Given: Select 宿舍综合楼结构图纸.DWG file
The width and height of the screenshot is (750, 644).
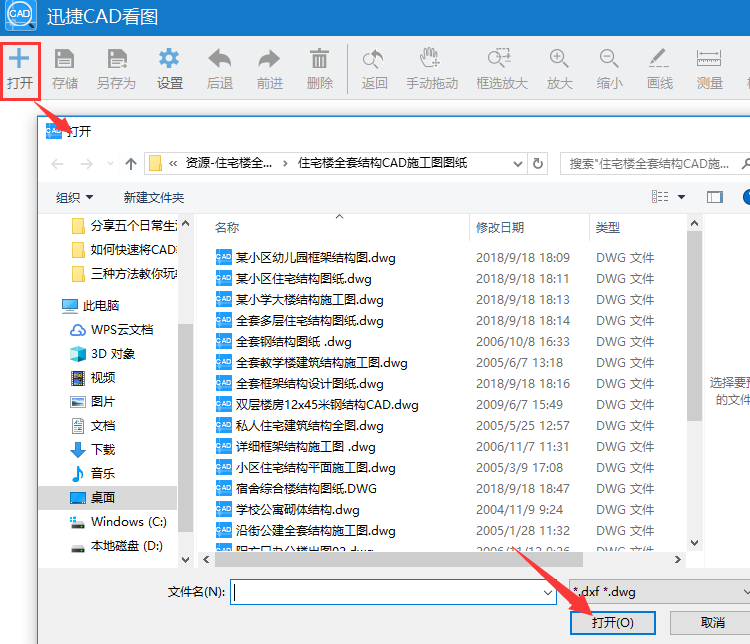Looking at the screenshot, I should point(296,489).
